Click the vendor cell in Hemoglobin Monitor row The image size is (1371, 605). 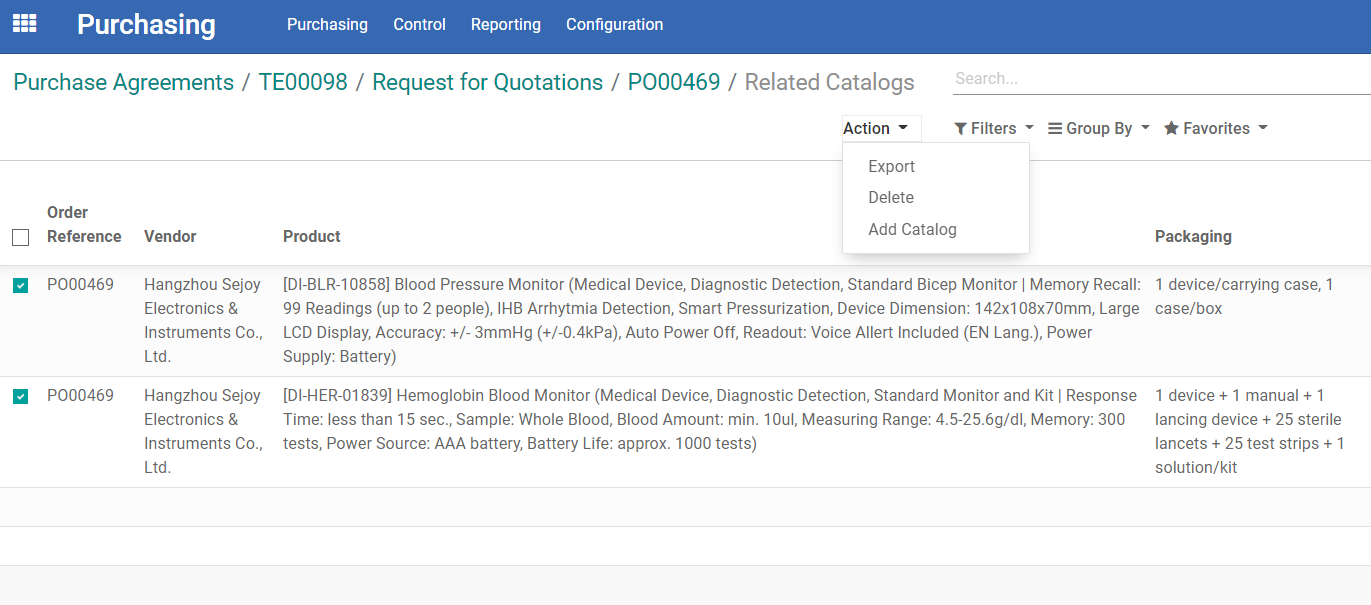click(203, 431)
